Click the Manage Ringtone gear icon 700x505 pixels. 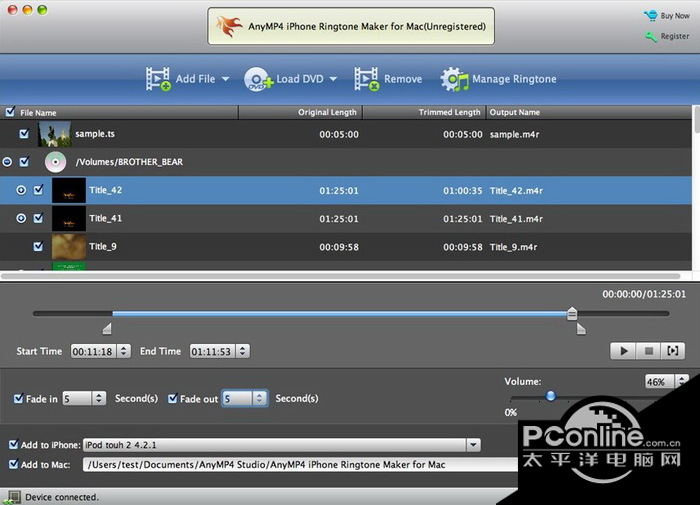pos(454,79)
